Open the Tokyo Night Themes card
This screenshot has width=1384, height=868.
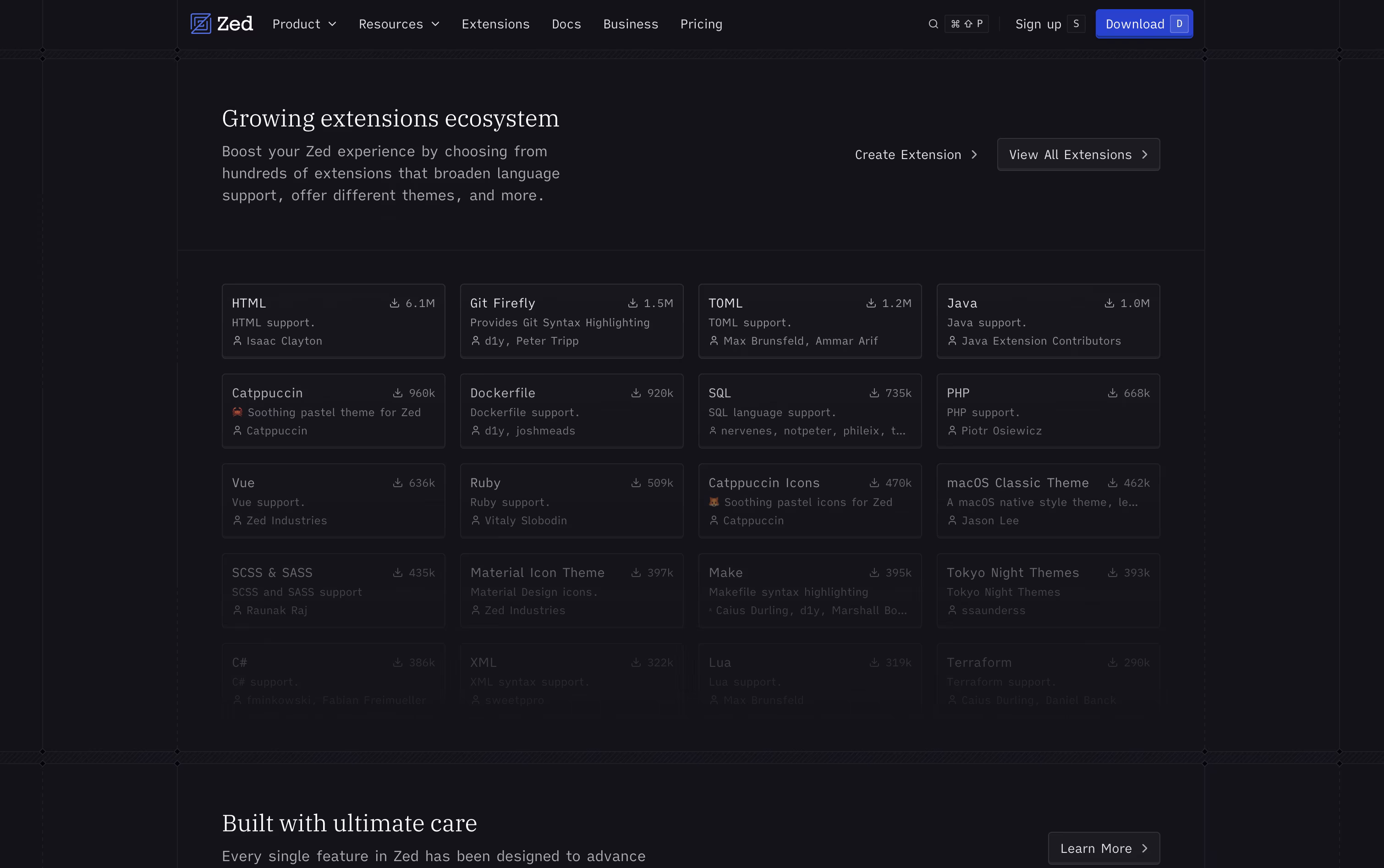(x=1048, y=591)
